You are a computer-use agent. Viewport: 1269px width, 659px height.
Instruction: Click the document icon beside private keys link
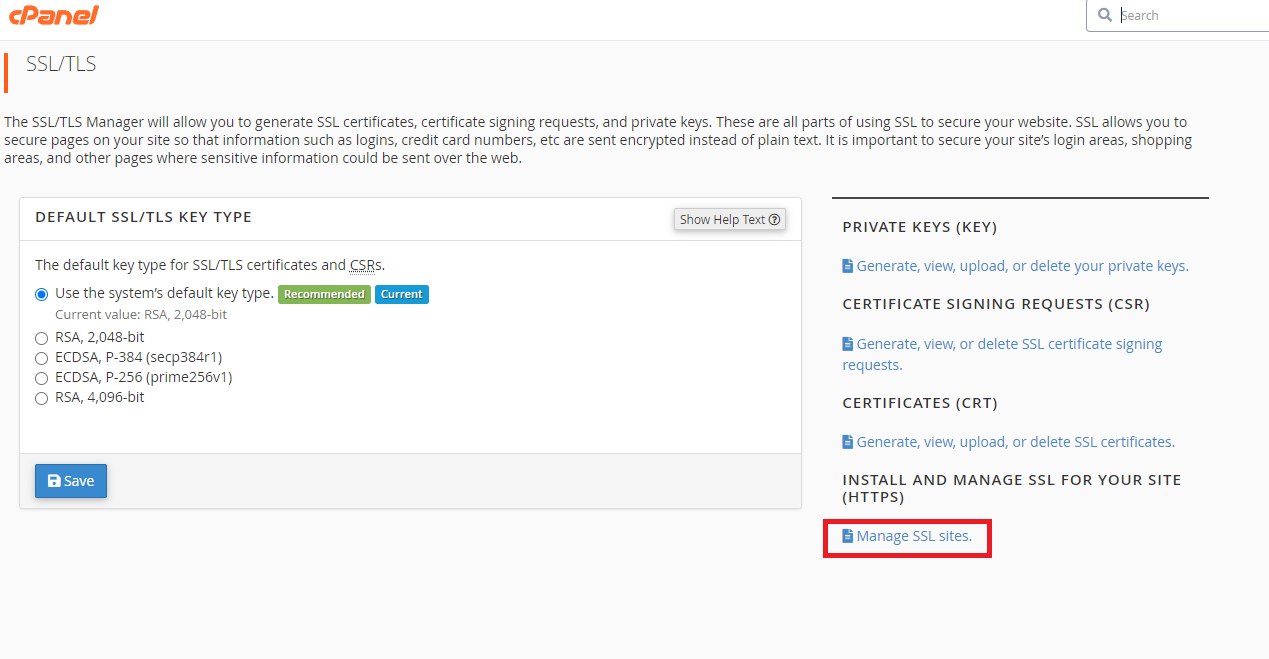pyautogui.click(x=848, y=266)
